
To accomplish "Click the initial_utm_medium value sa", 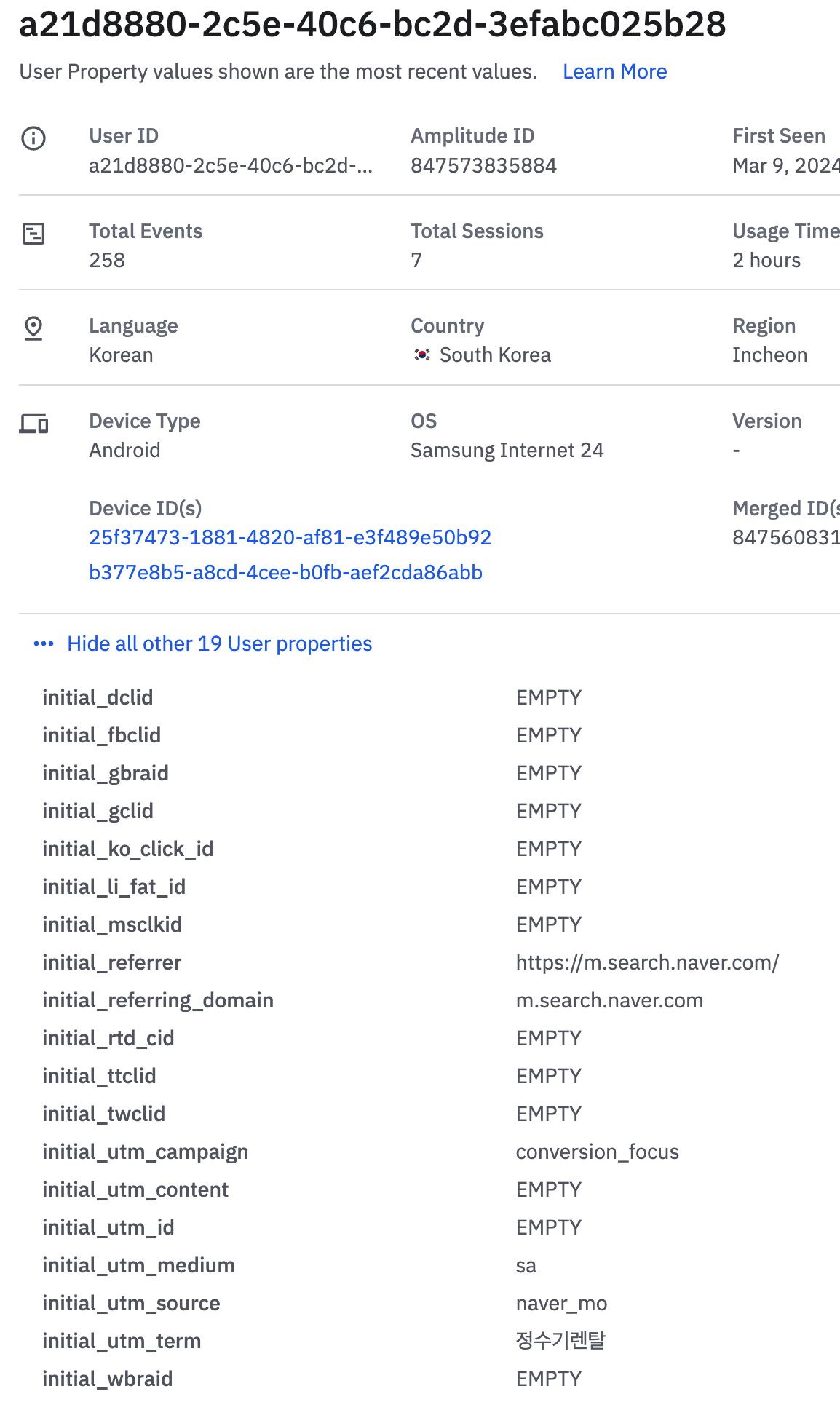I will [x=526, y=1266].
